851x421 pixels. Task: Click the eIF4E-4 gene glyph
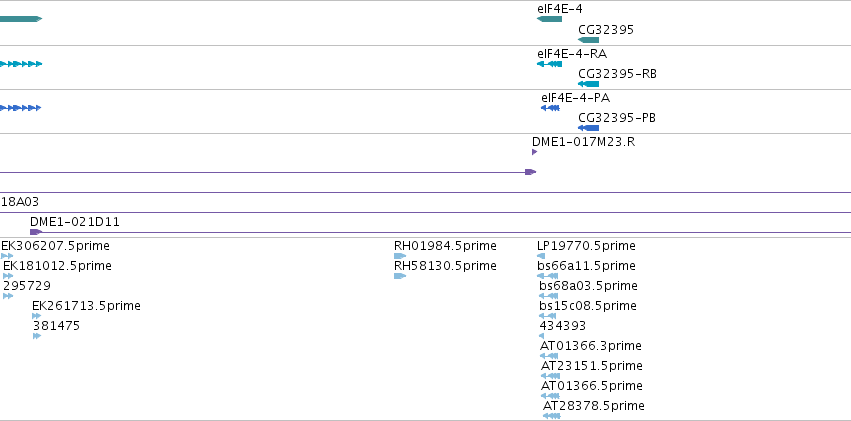[549, 19]
